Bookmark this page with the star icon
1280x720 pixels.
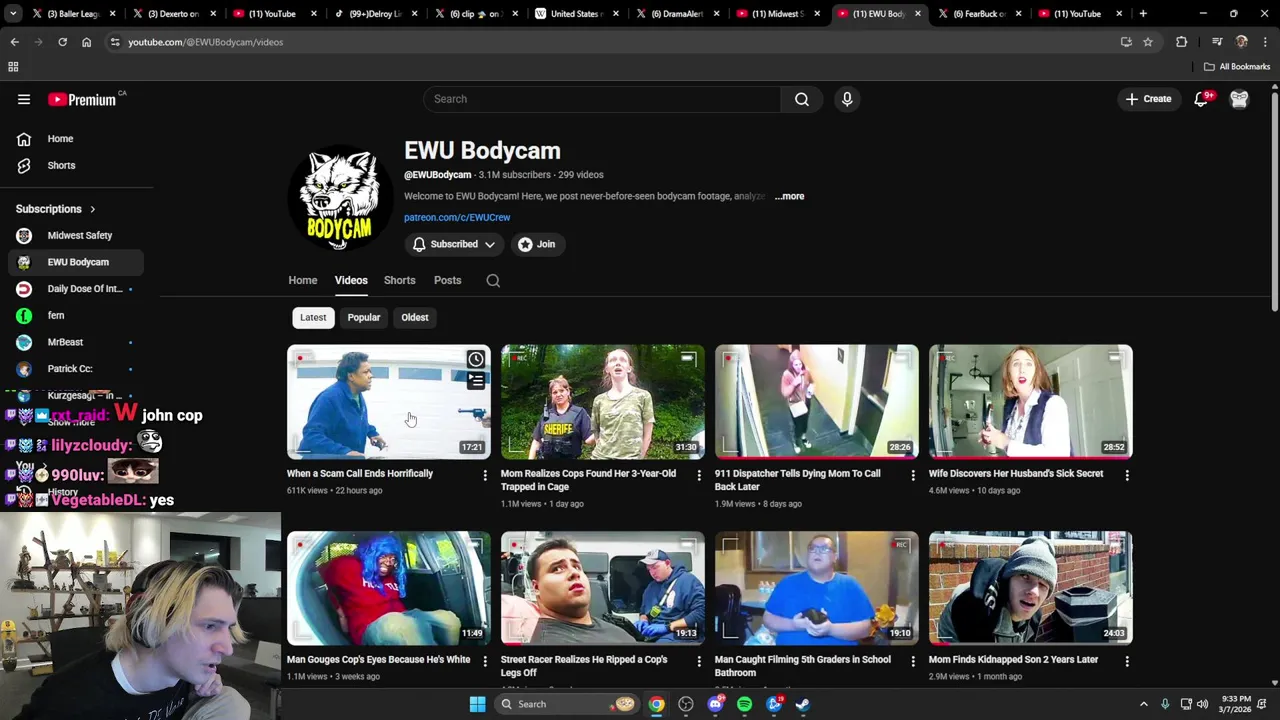(x=1148, y=42)
